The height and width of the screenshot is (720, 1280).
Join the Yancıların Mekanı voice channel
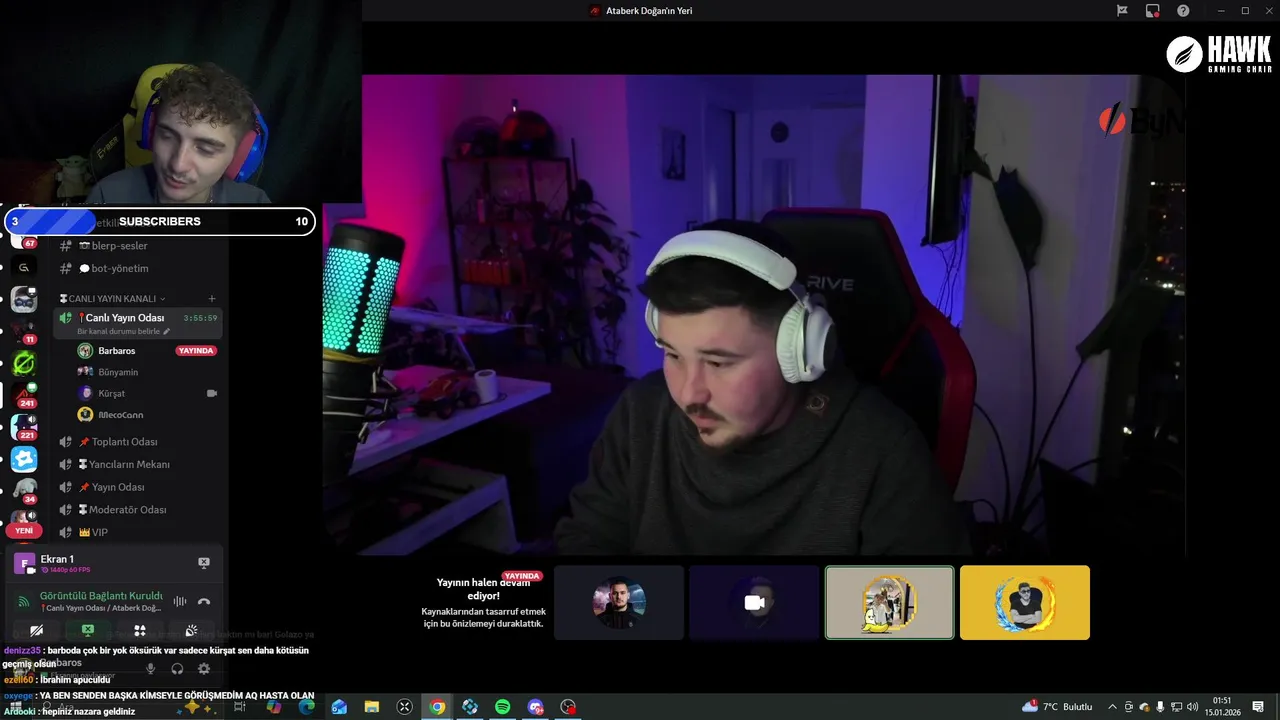(138, 464)
